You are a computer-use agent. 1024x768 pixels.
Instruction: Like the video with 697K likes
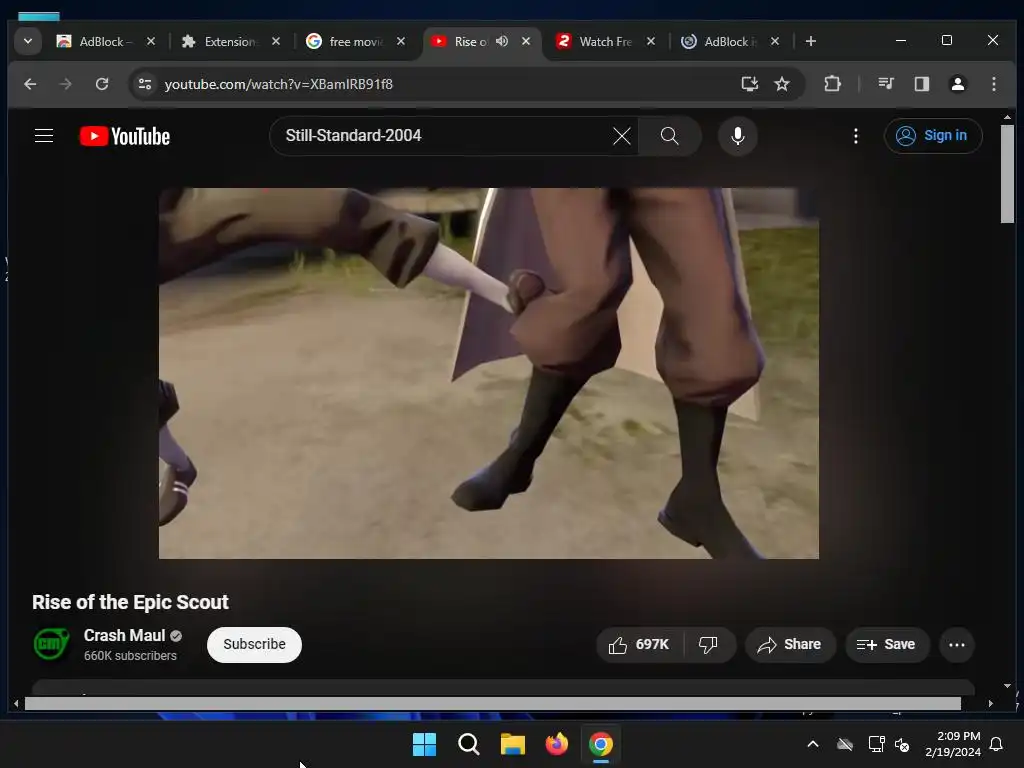[639, 645]
